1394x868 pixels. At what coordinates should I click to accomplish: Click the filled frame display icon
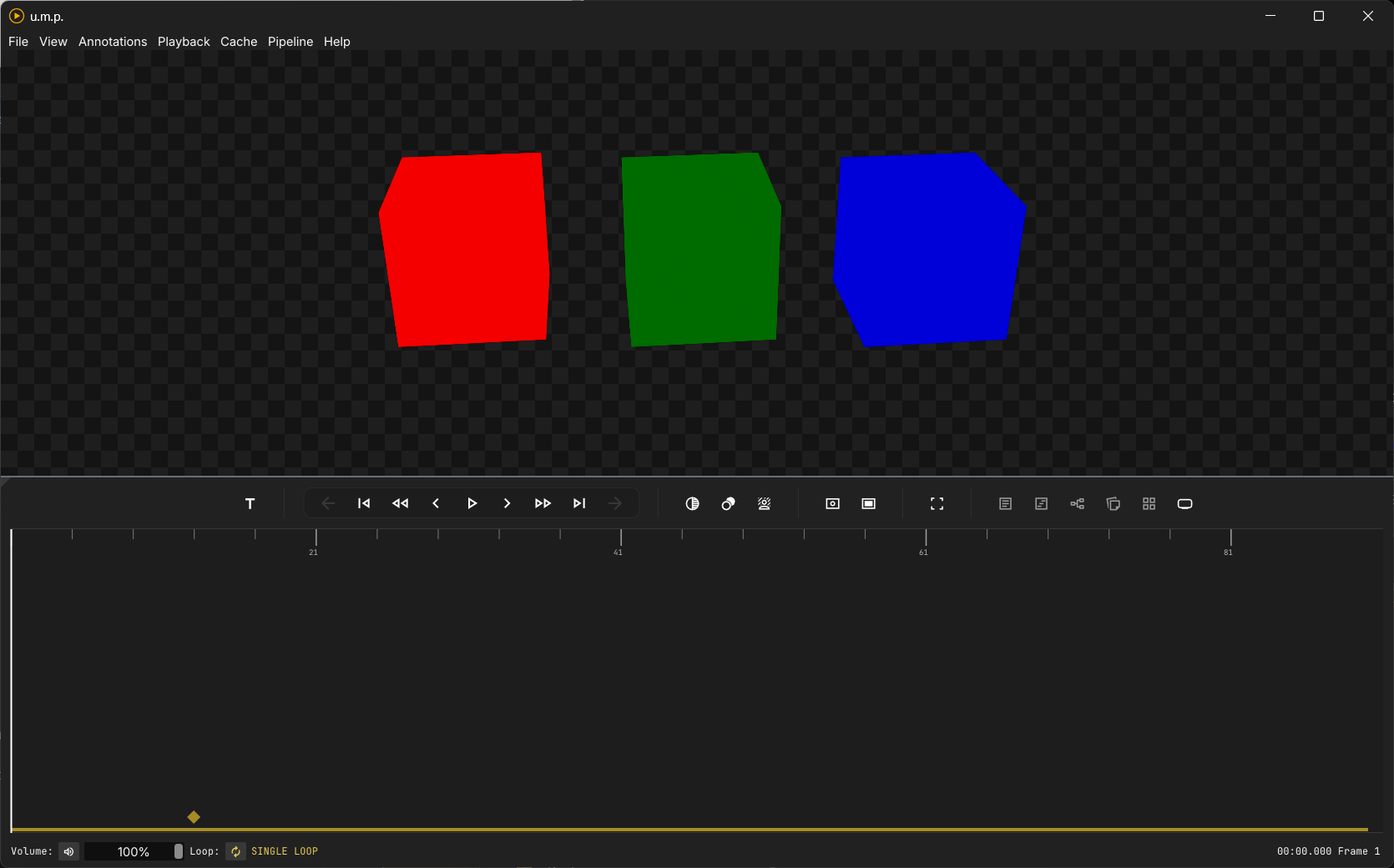868,503
